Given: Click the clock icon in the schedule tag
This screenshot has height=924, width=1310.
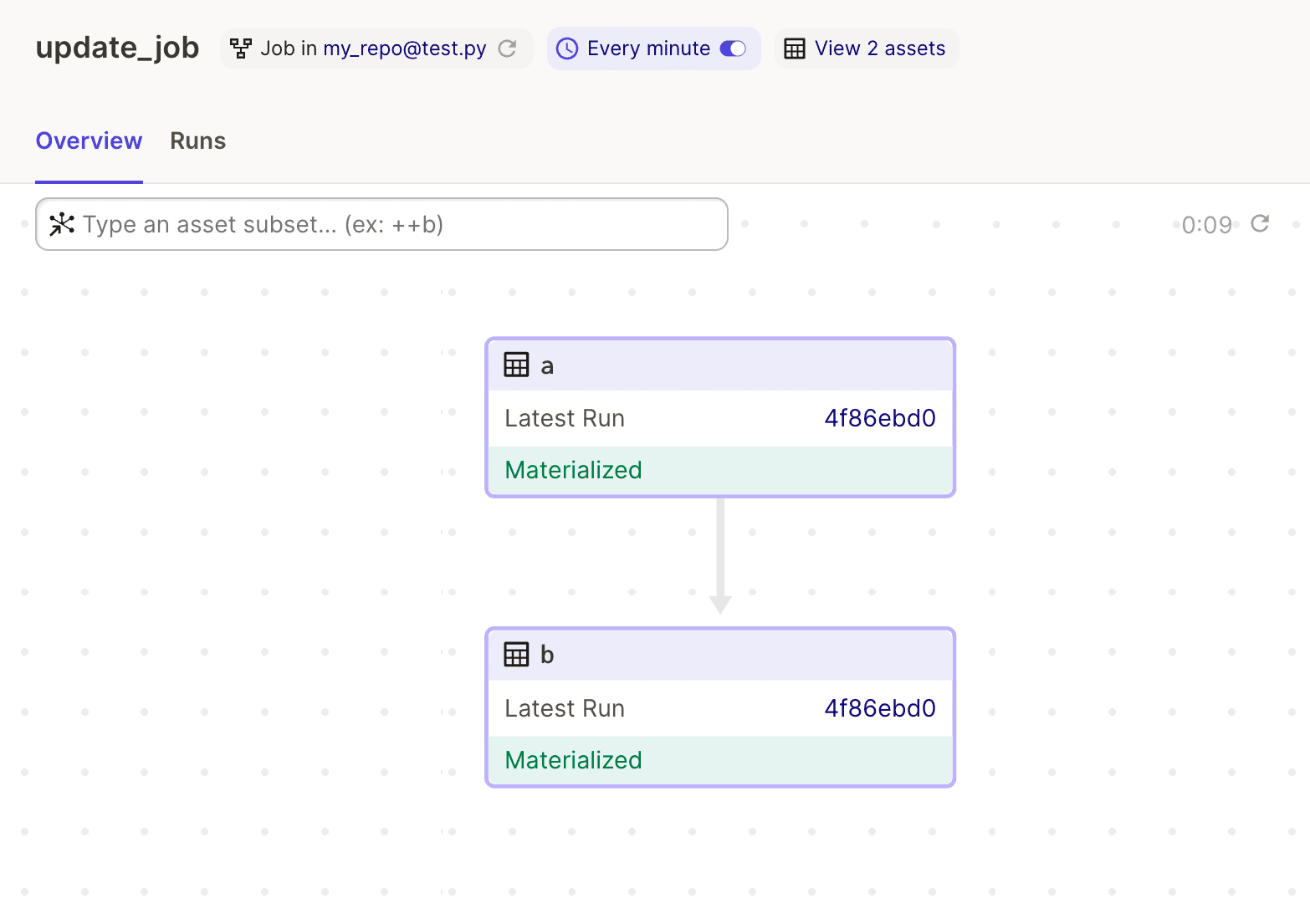Looking at the screenshot, I should click(567, 48).
